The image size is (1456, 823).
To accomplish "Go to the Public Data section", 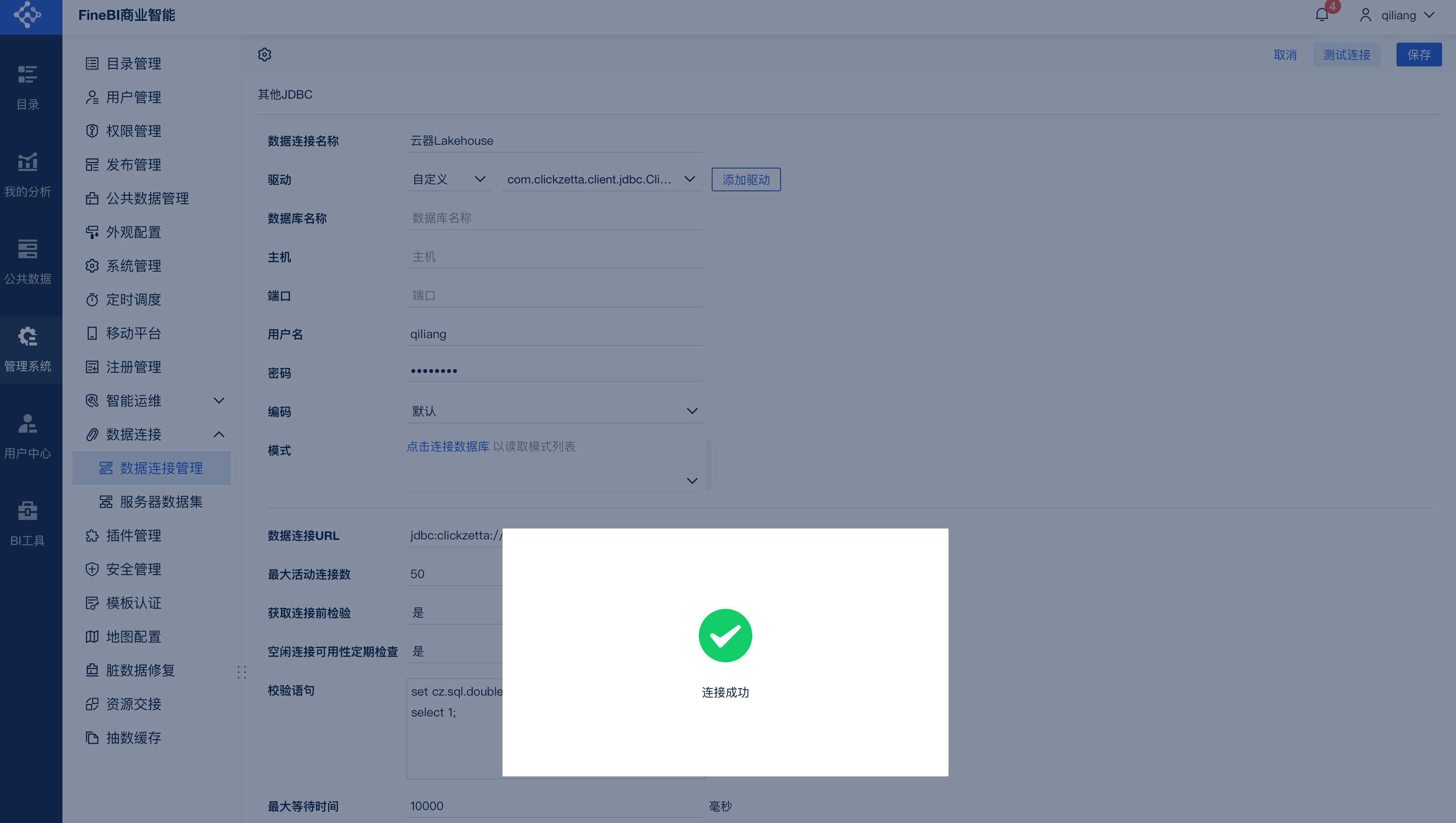I will (28, 262).
